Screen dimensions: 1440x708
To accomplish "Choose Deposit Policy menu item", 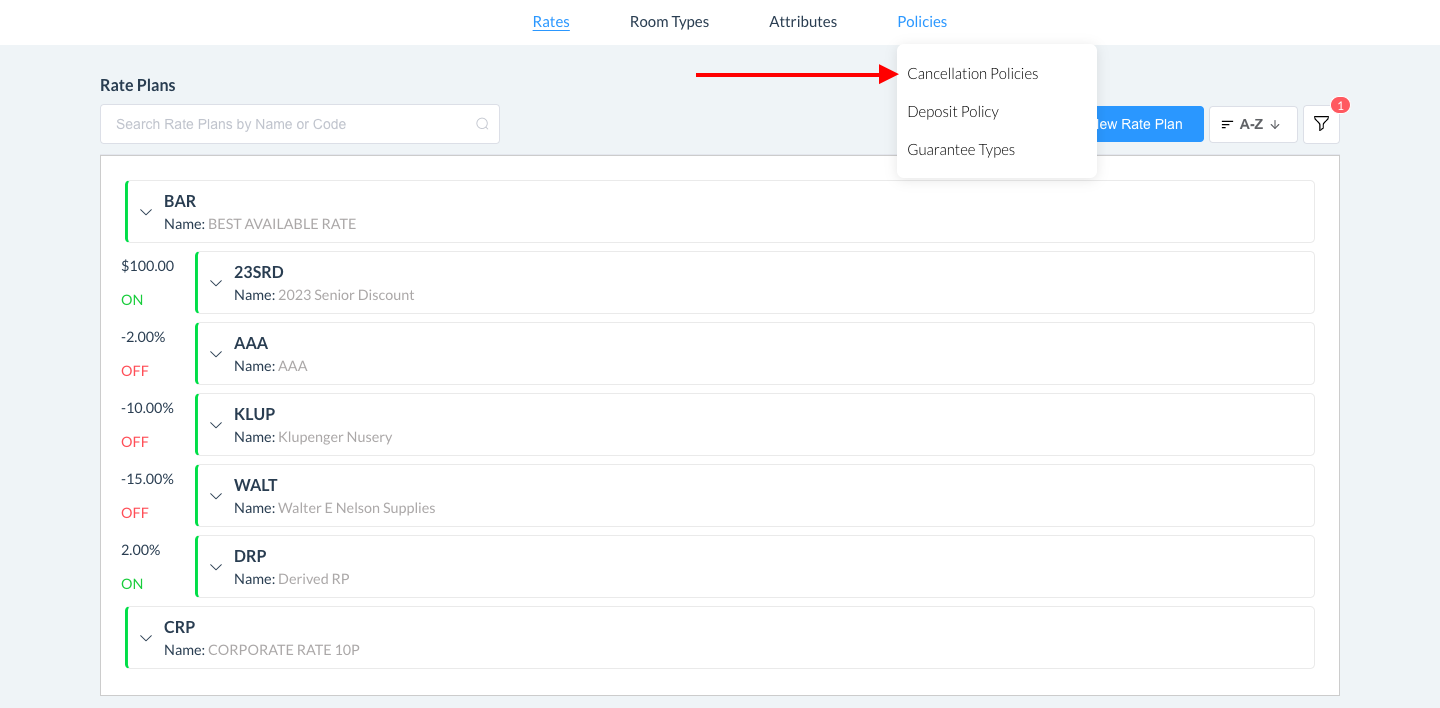I will click(952, 112).
